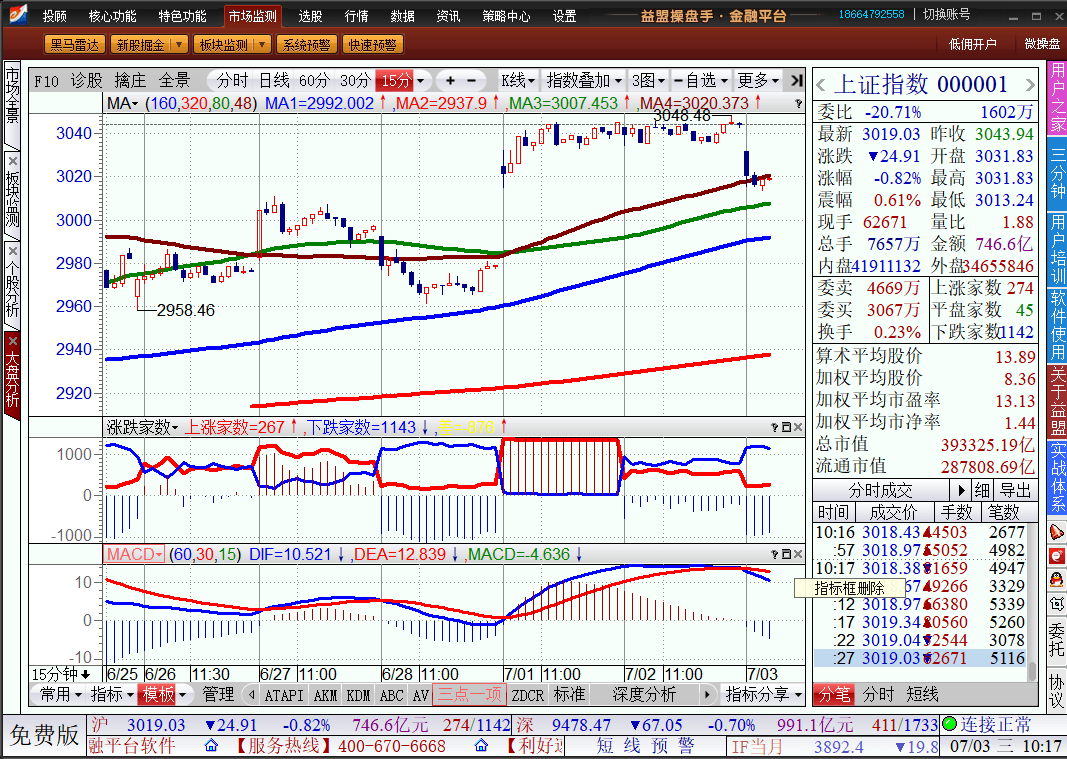Open the 核心功能 menu
1067x759 pixels.
112,16
